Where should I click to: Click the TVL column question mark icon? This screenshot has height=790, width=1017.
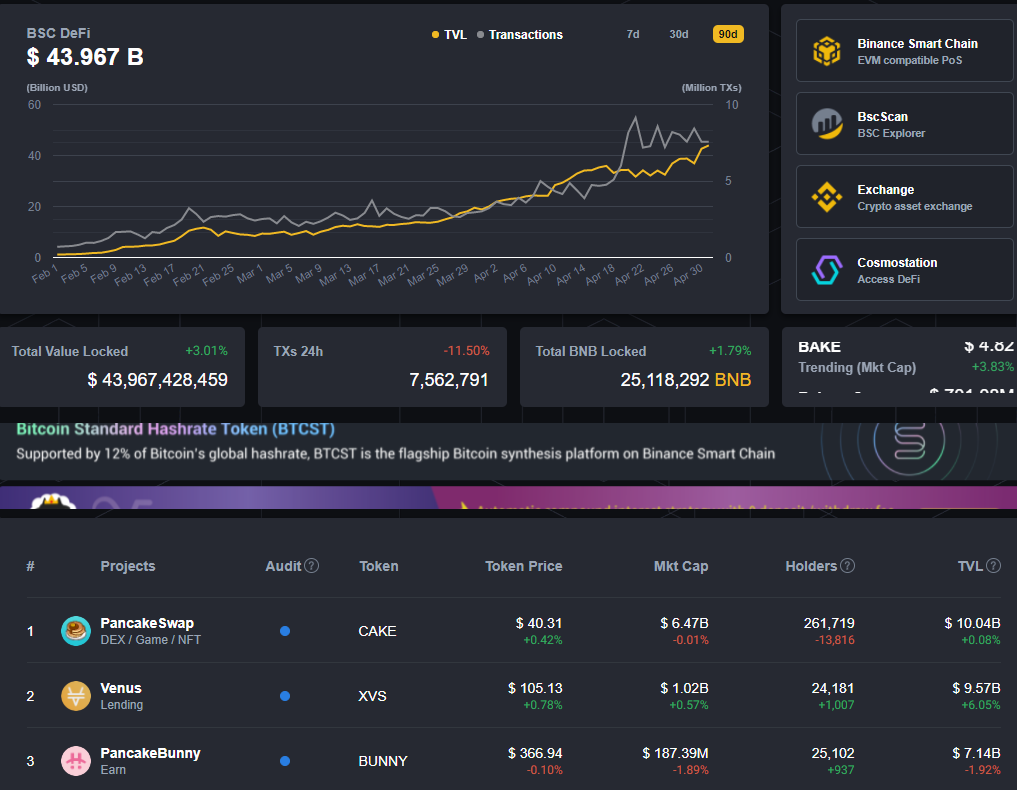pyautogui.click(x=994, y=566)
